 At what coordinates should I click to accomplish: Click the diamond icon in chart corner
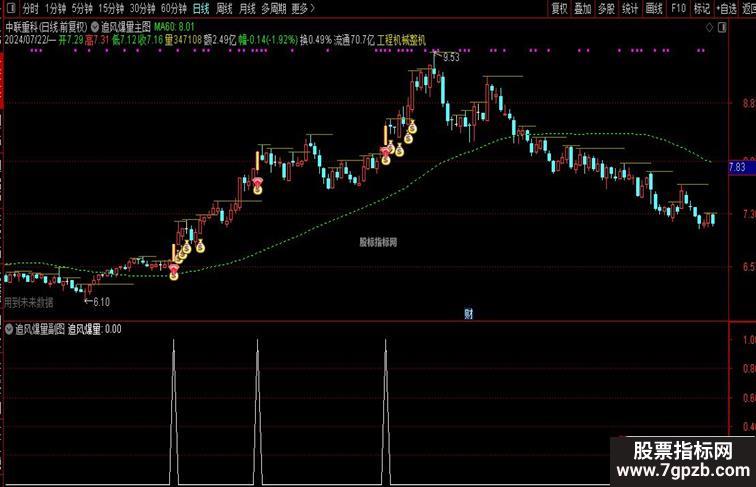pos(709,27)
